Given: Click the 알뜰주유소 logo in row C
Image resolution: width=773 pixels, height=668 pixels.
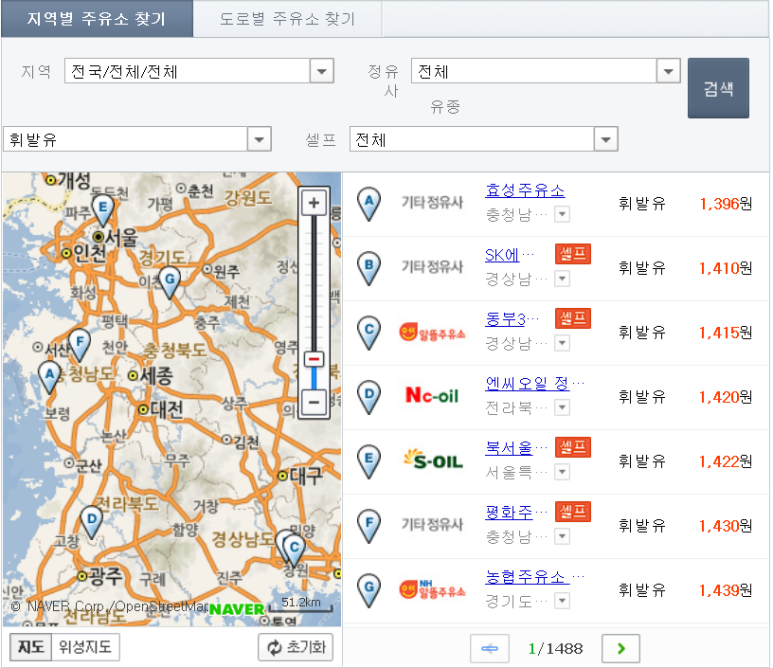Looking at the screenshot, I should [432, 332].
